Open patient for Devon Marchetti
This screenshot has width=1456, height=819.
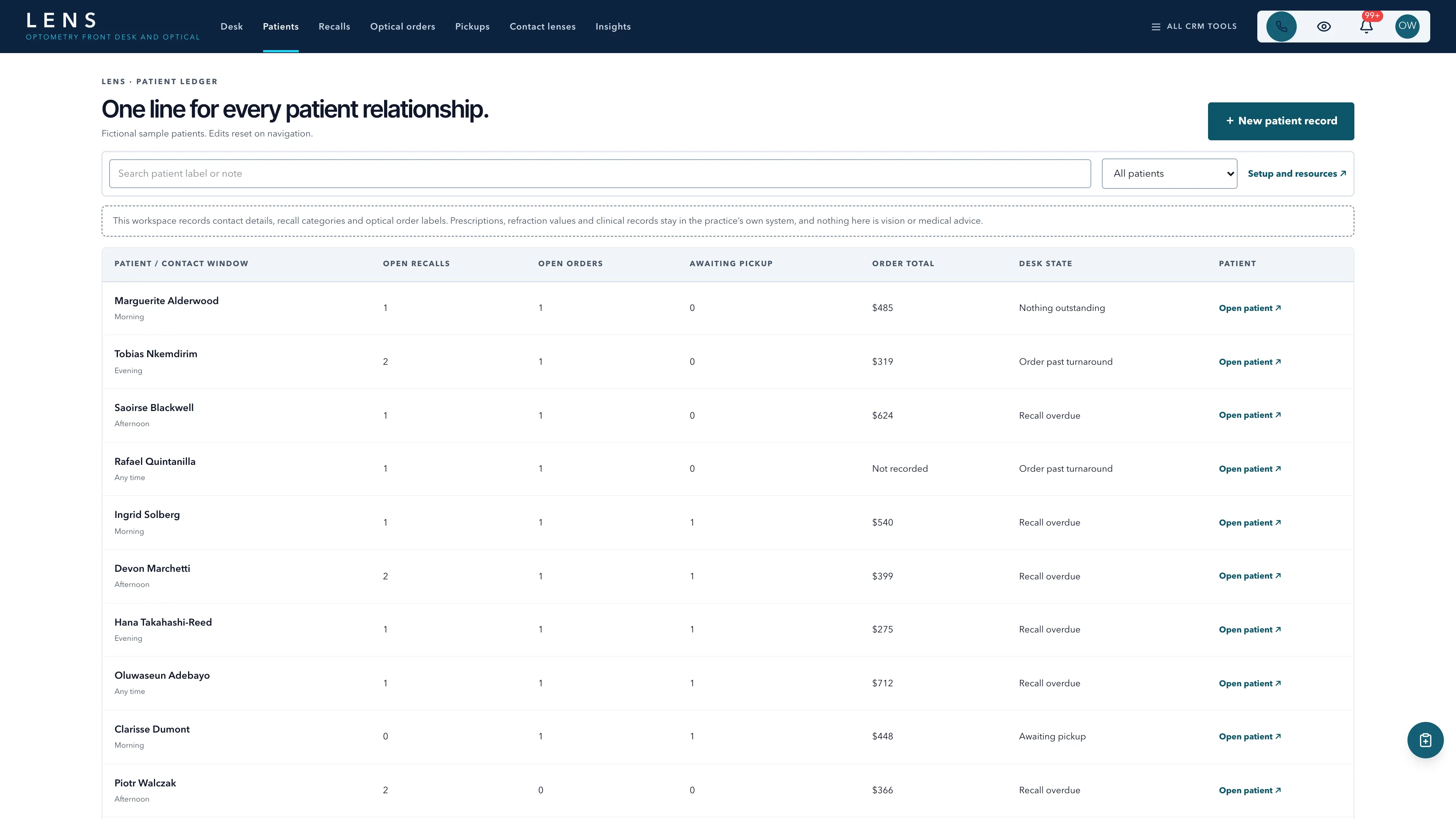1250,576
